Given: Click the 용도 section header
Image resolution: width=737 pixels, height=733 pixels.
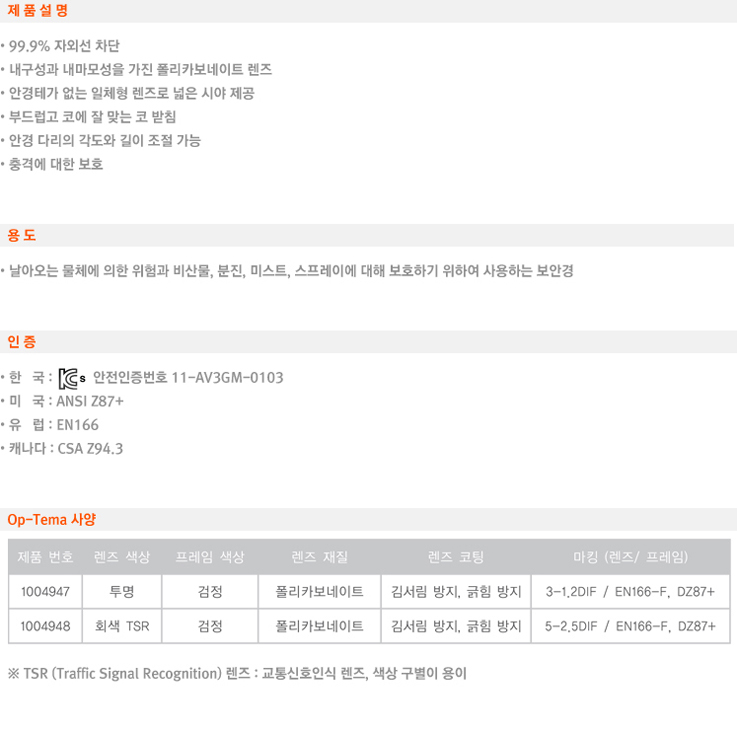Looking at the screenshot, I should [x=22, y=235].
